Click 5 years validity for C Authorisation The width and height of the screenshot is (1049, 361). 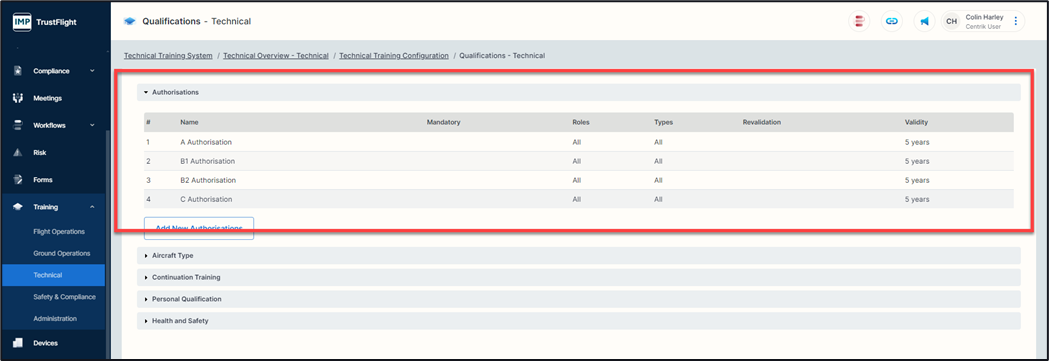point(917,199)
